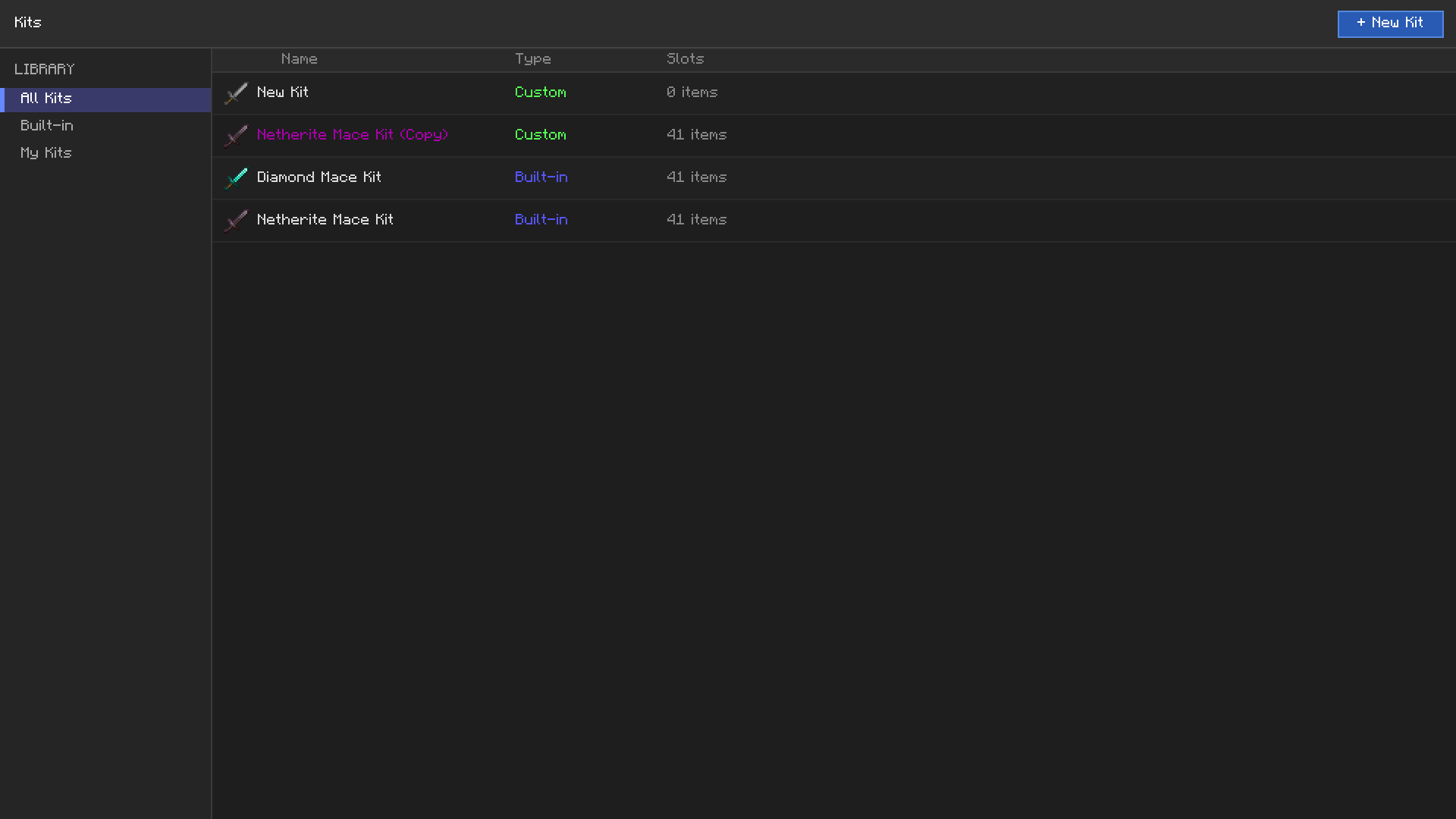
Task: Click 41 items in the Diamond Mace Kit row
Action: [697, 177]
